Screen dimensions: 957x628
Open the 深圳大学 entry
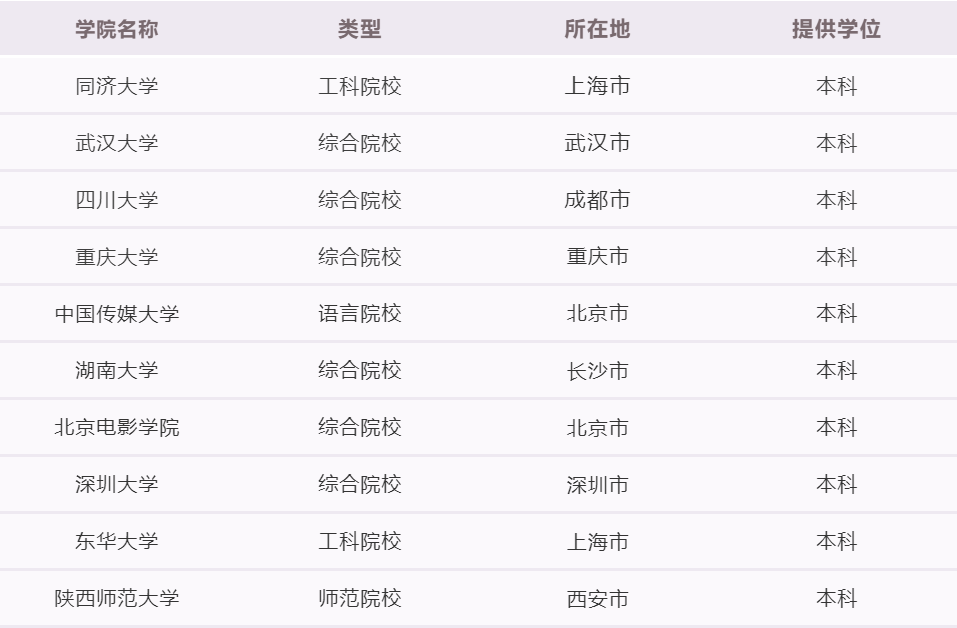117,484
